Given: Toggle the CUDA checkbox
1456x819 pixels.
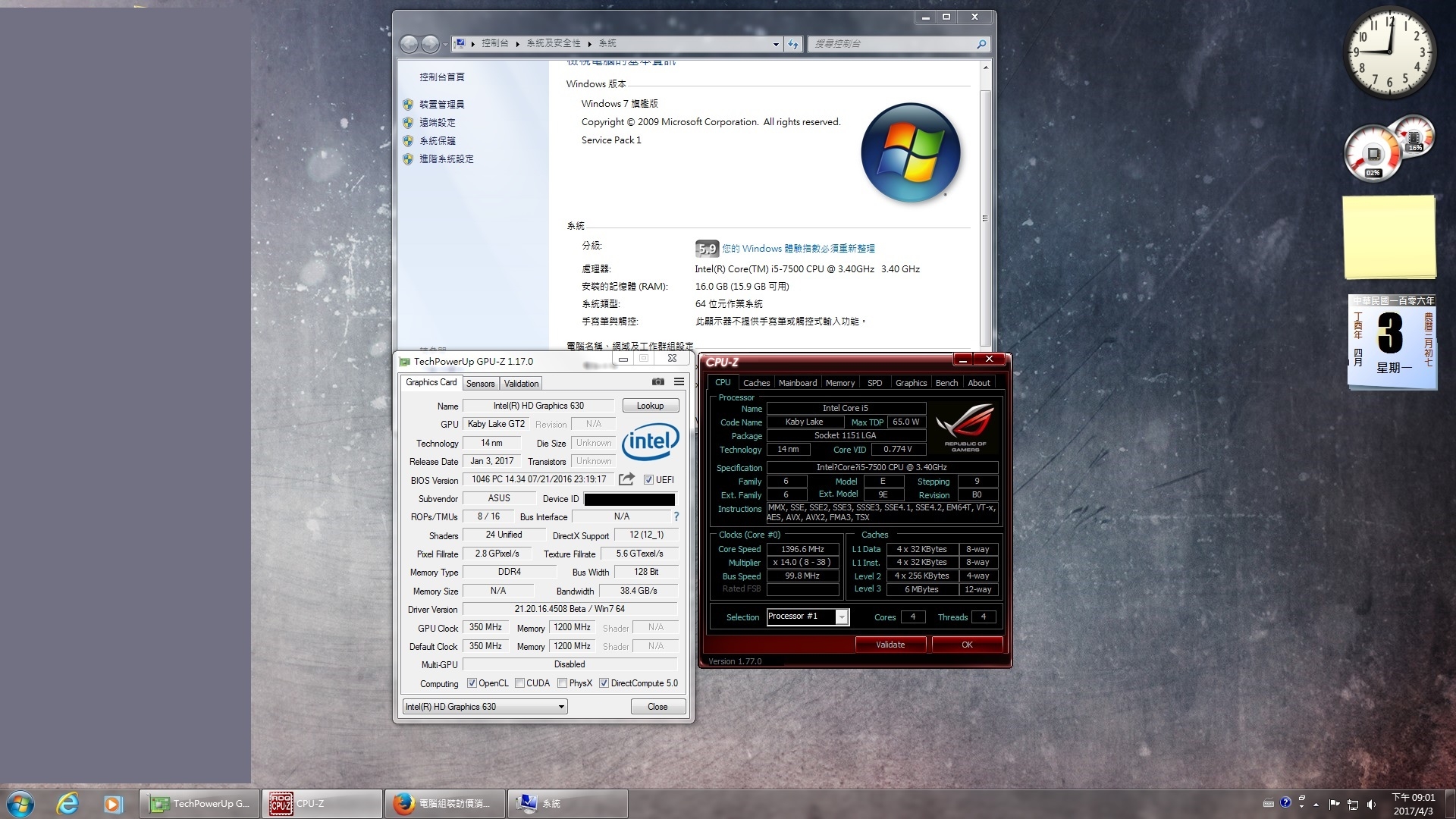Looking at the screenshot, I should tap(519, 683).
